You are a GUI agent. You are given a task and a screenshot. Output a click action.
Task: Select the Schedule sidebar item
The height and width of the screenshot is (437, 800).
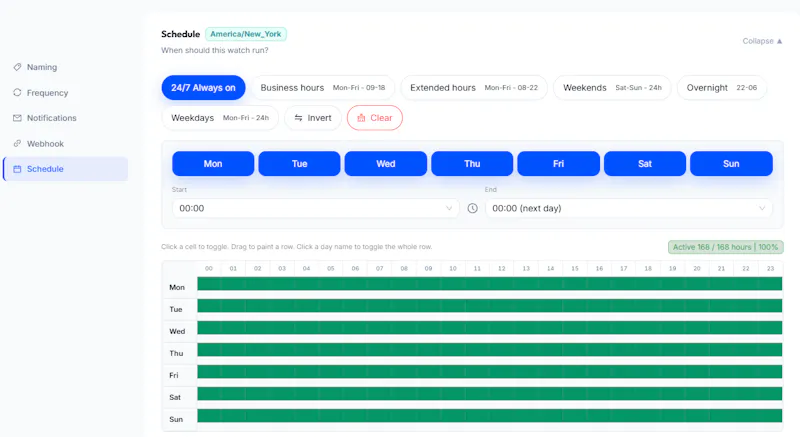(x=65, y=169)
